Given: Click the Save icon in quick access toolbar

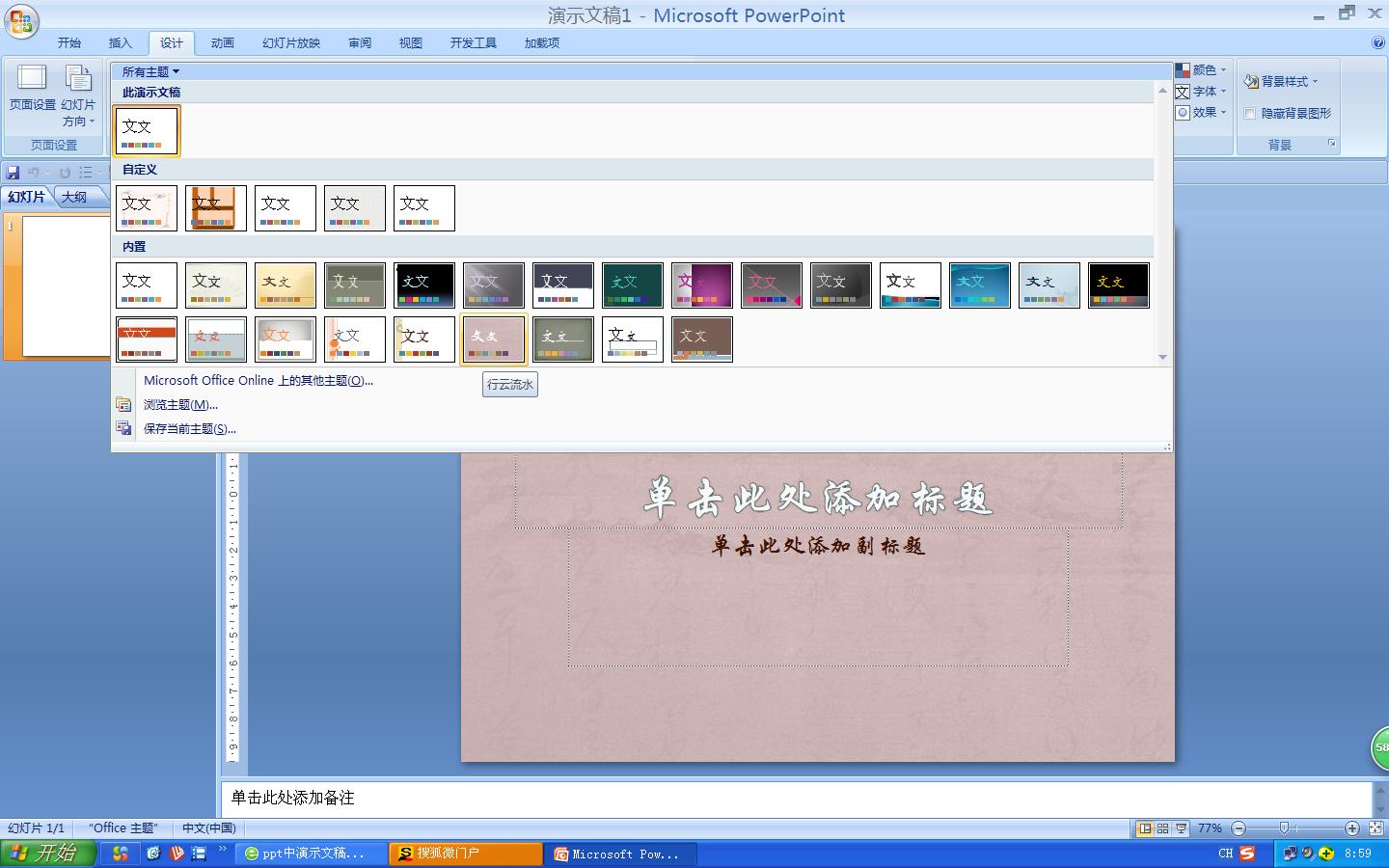Looking at the screenshot, I should click(x=13, y=173).
